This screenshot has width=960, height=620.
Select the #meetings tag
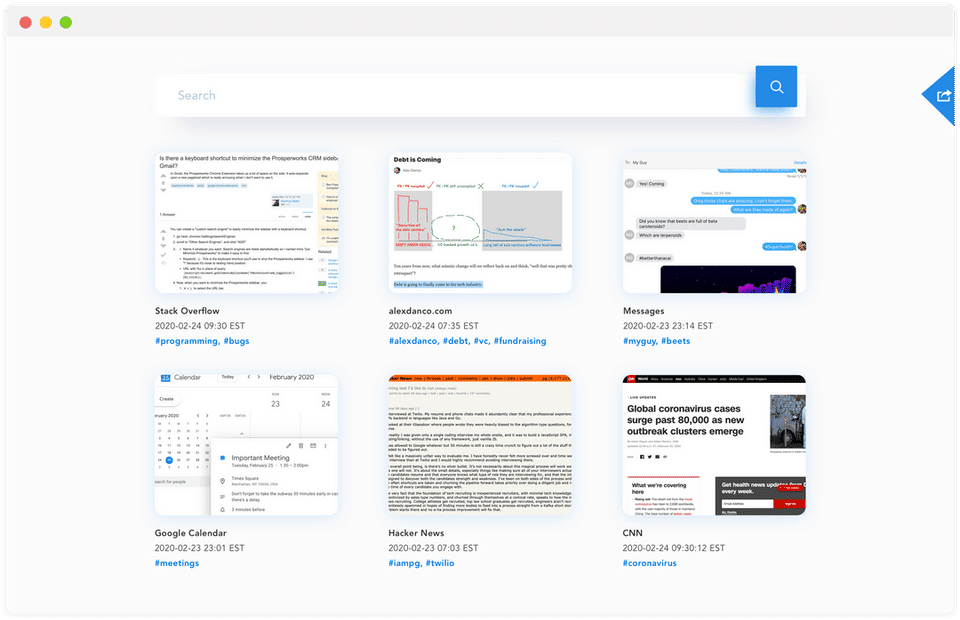coord(177,563)
